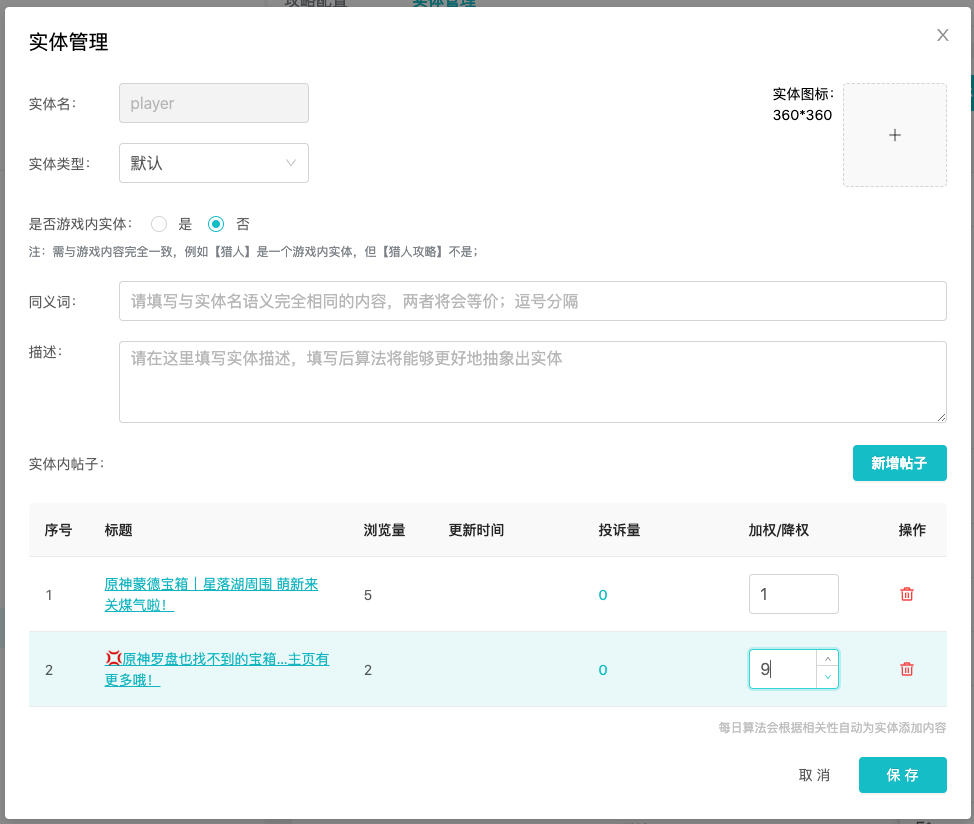This screenshot has width=974, height=824.
Task: Click the 新增帖子 button
Action: 899,463
